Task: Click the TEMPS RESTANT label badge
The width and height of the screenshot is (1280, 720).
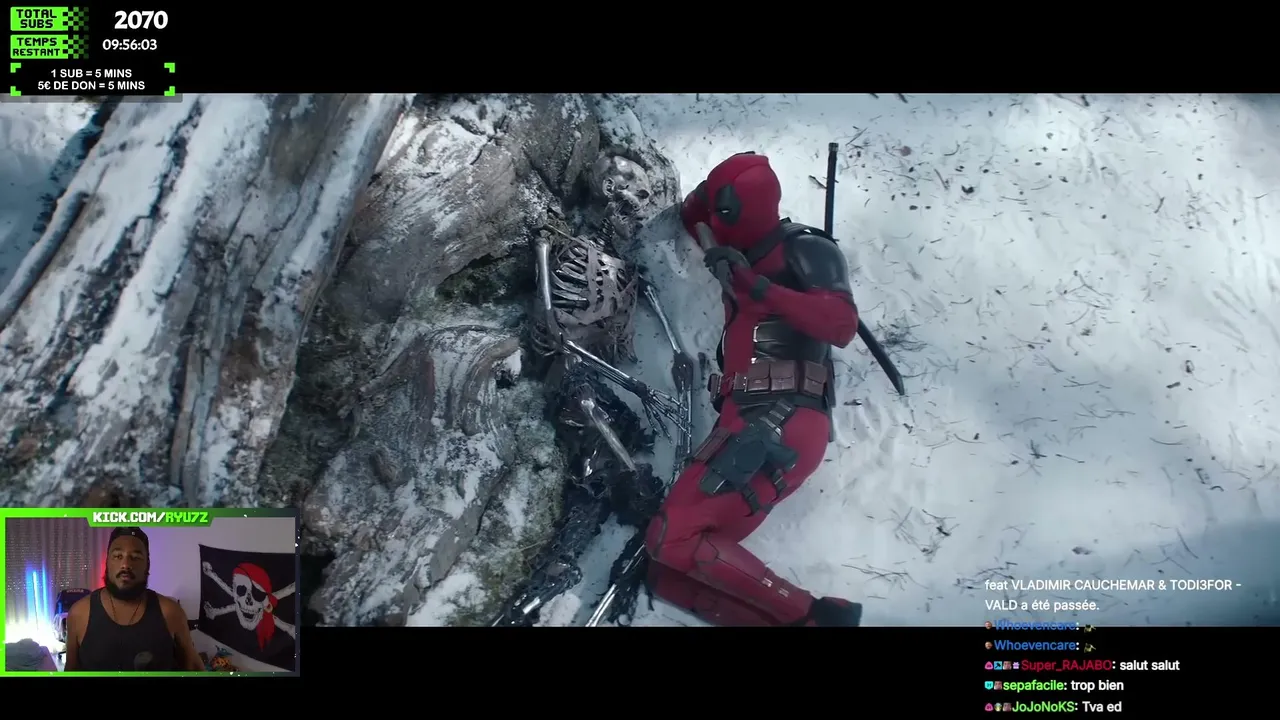Action: click(x=49, y=46)
